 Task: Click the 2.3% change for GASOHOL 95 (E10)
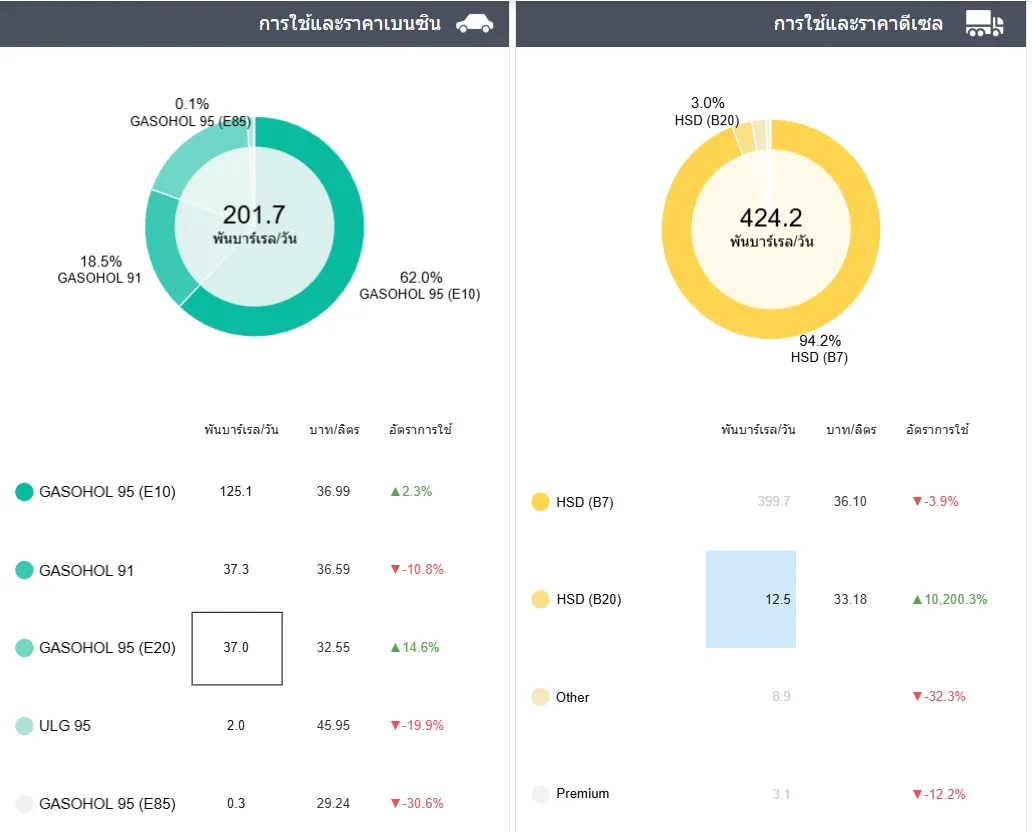(411, 491)
